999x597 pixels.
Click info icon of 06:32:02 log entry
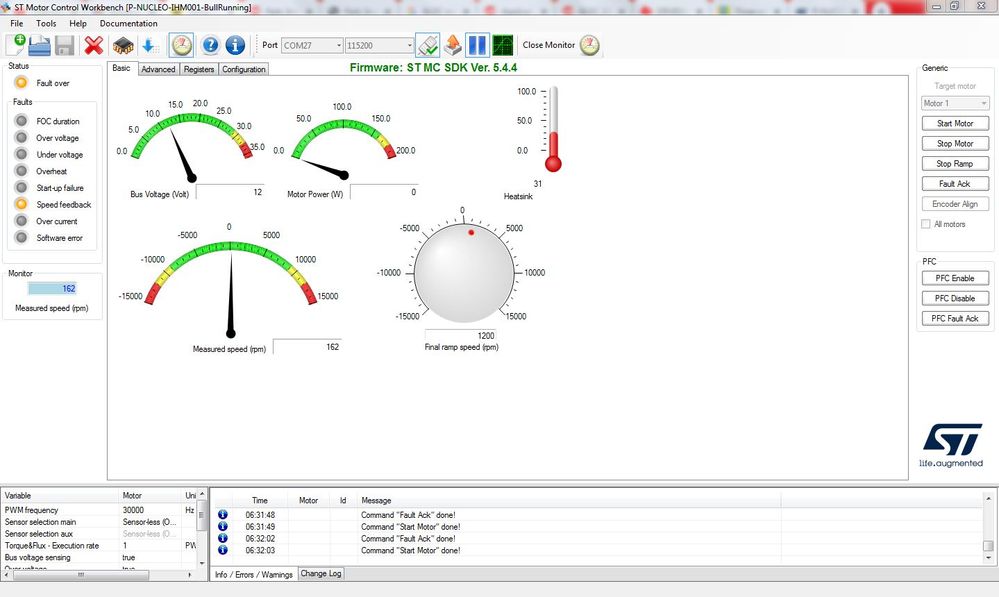click(222, 538)
